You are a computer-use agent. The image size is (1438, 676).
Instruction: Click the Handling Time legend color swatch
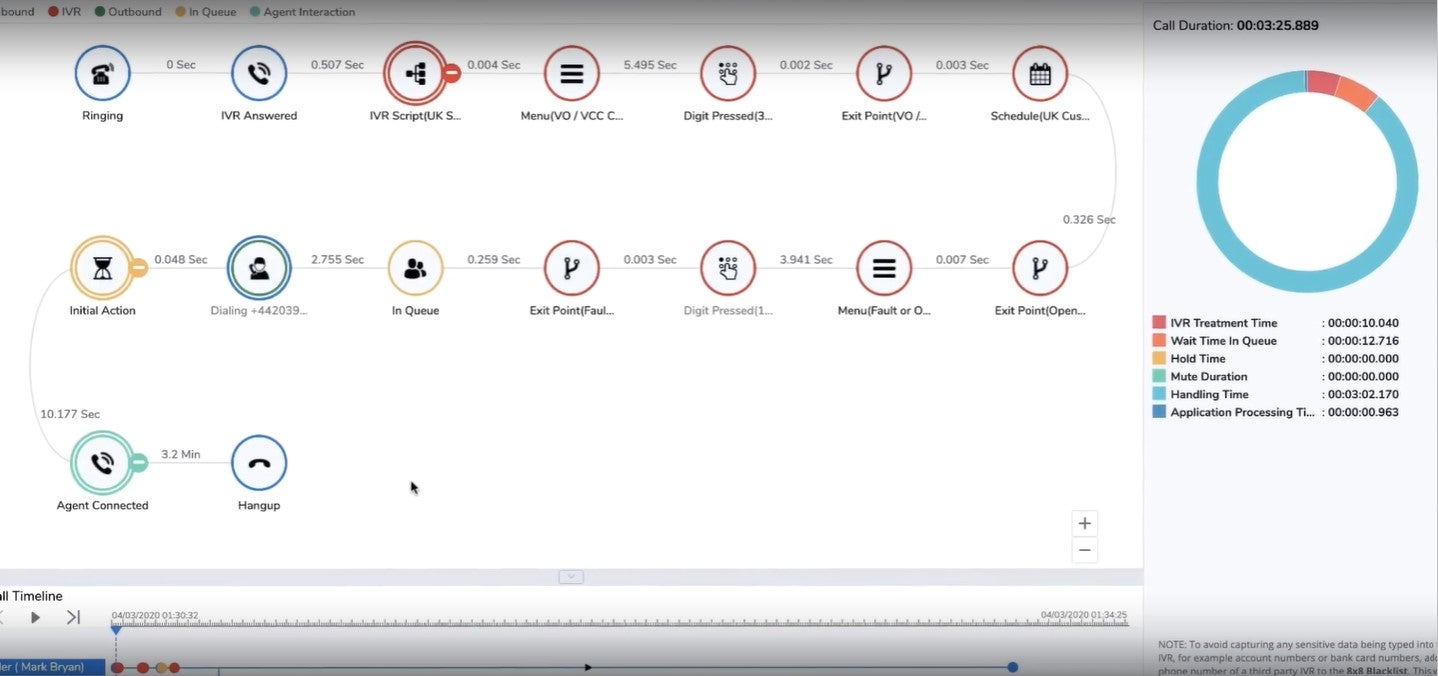tap(1159, 394)
